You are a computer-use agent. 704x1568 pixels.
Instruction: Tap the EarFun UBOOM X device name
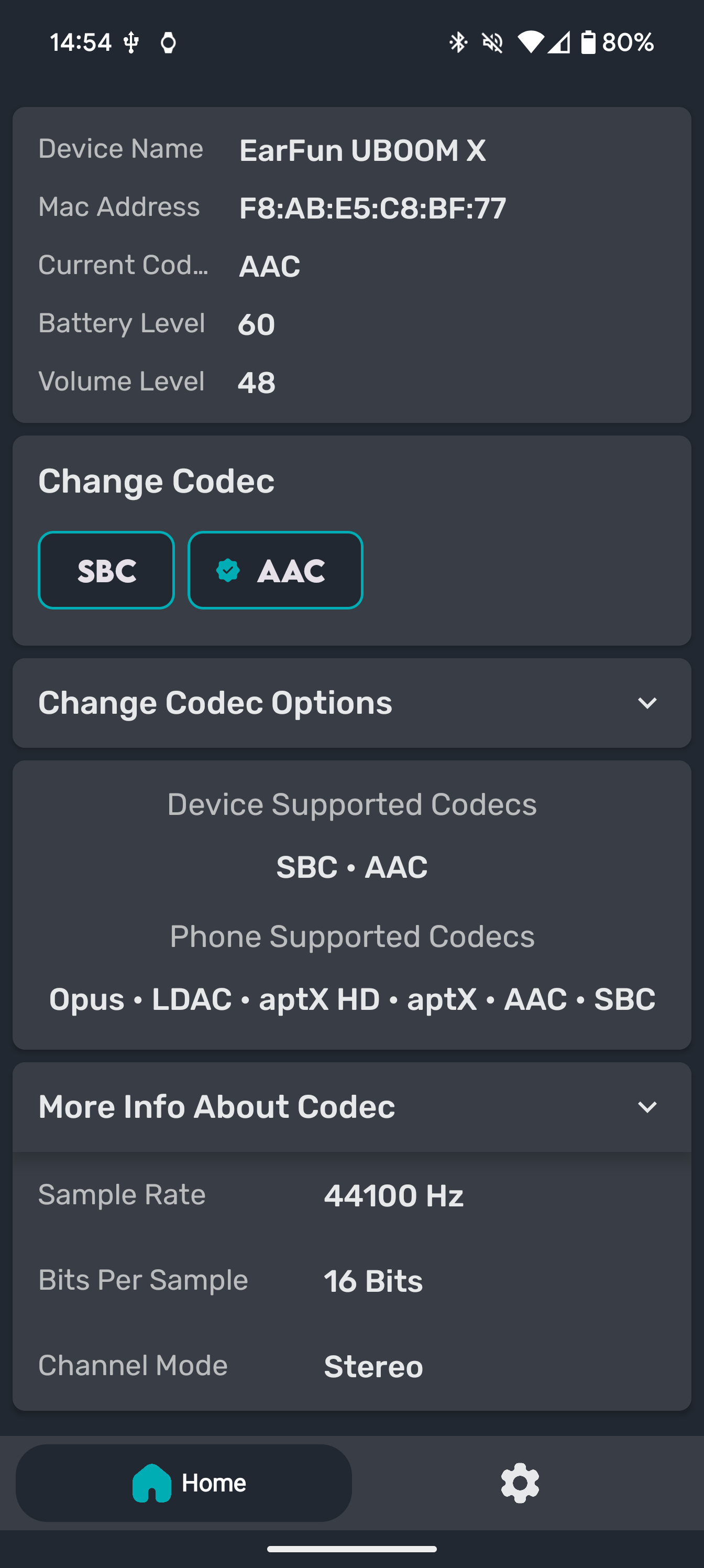coord(362,150)
